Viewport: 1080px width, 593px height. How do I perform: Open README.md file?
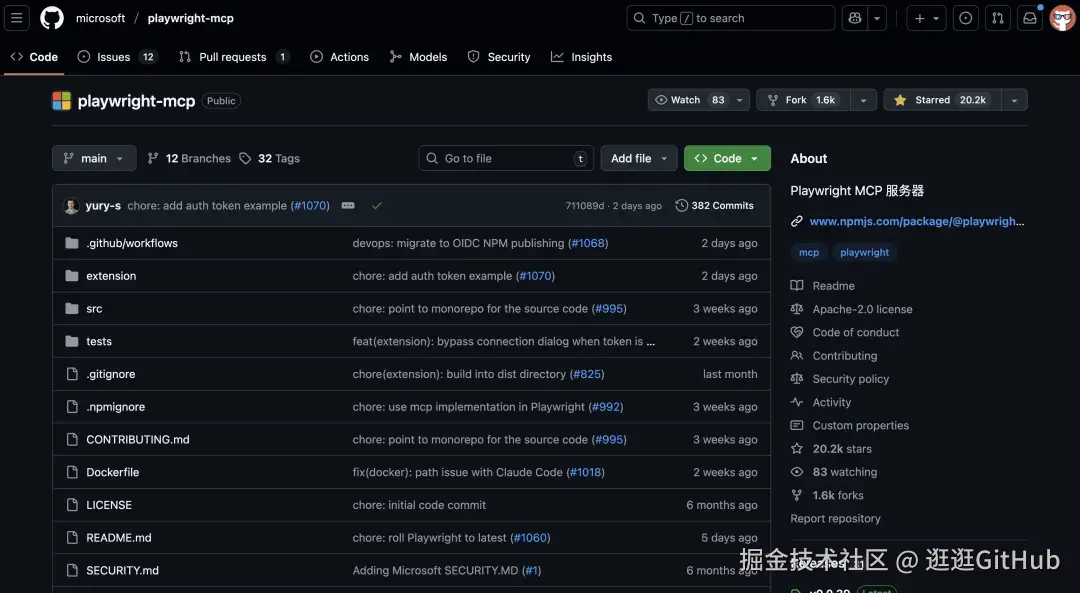click(118, 538)
